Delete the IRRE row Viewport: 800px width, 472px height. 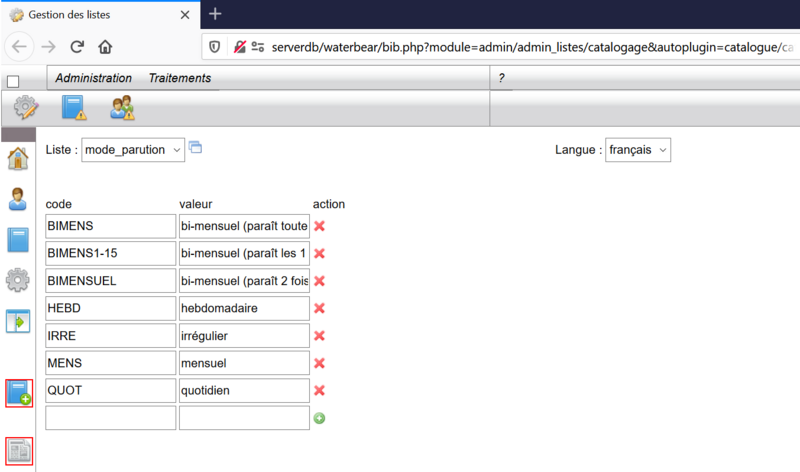tap(319, 336)
